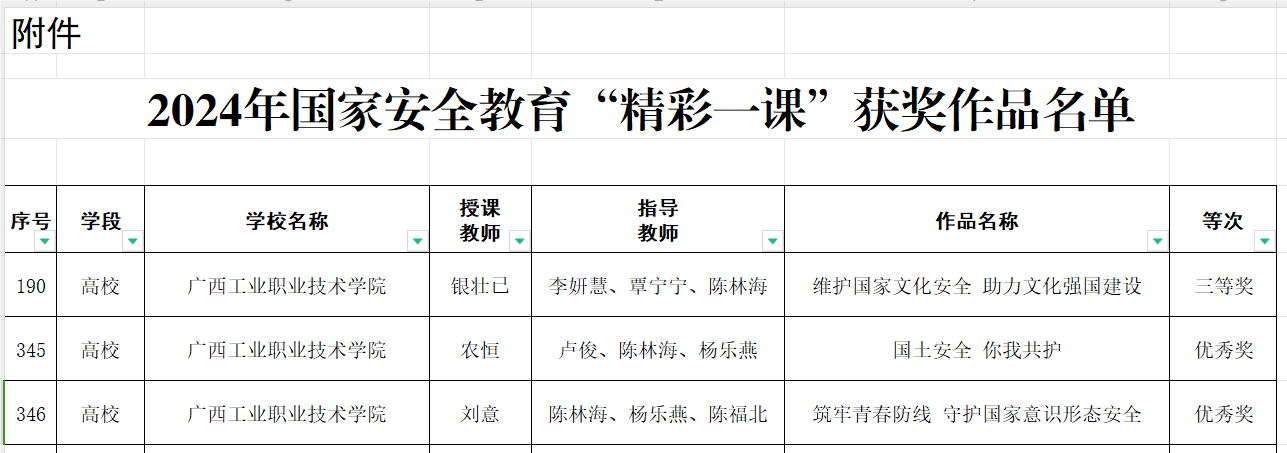Select the 学校名称 header cell
This screenshot has height=453, width=1287.
[287, 220]
